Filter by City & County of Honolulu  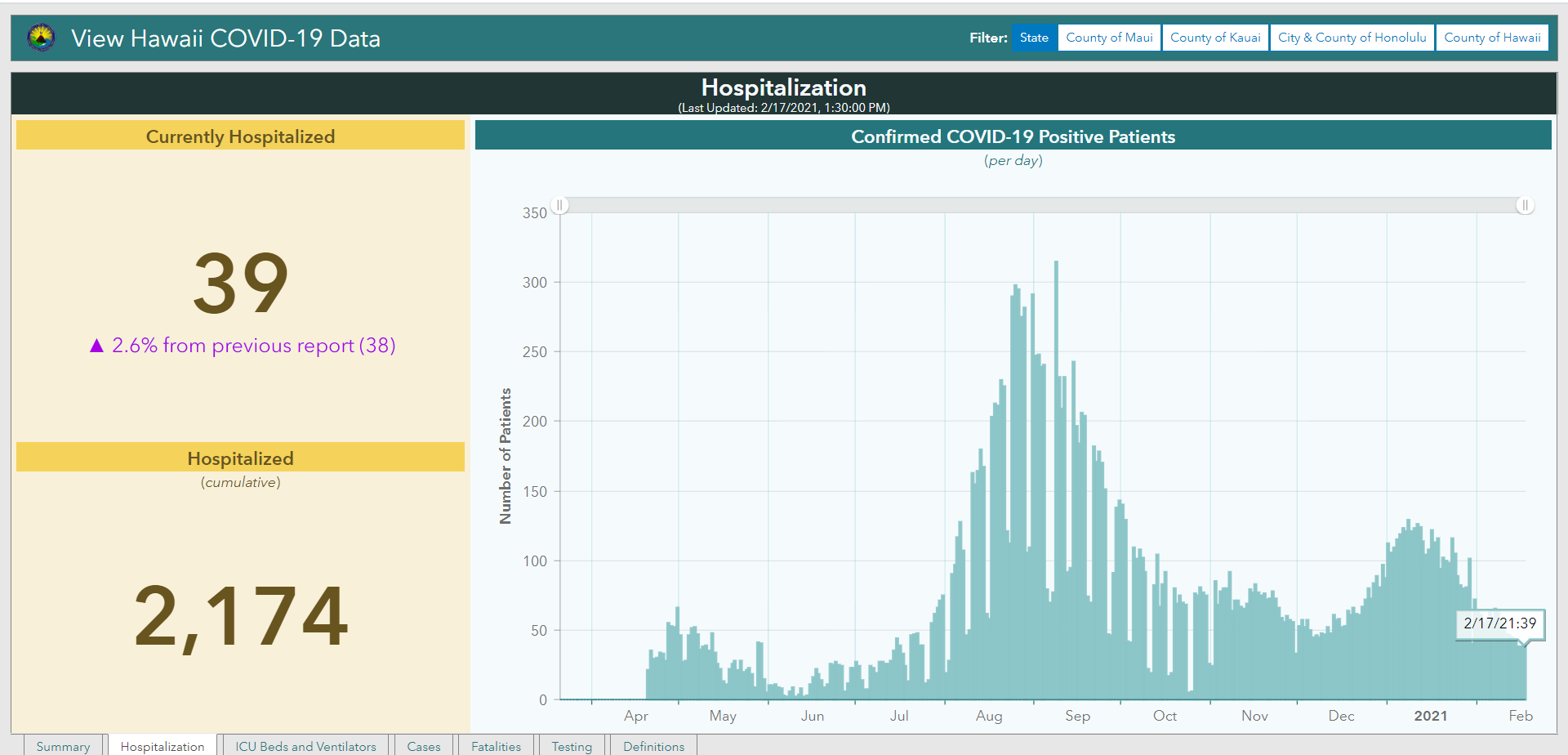coord(1352,38)
